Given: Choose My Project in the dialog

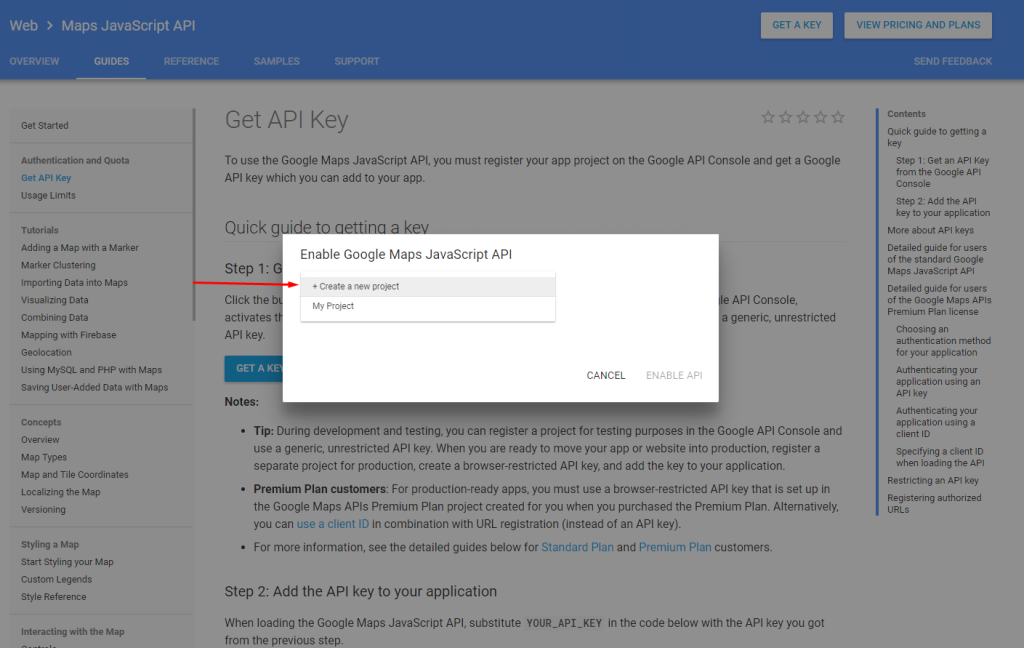Looking at the screenshot, I should pyautogui.click(x=427, y=306).
